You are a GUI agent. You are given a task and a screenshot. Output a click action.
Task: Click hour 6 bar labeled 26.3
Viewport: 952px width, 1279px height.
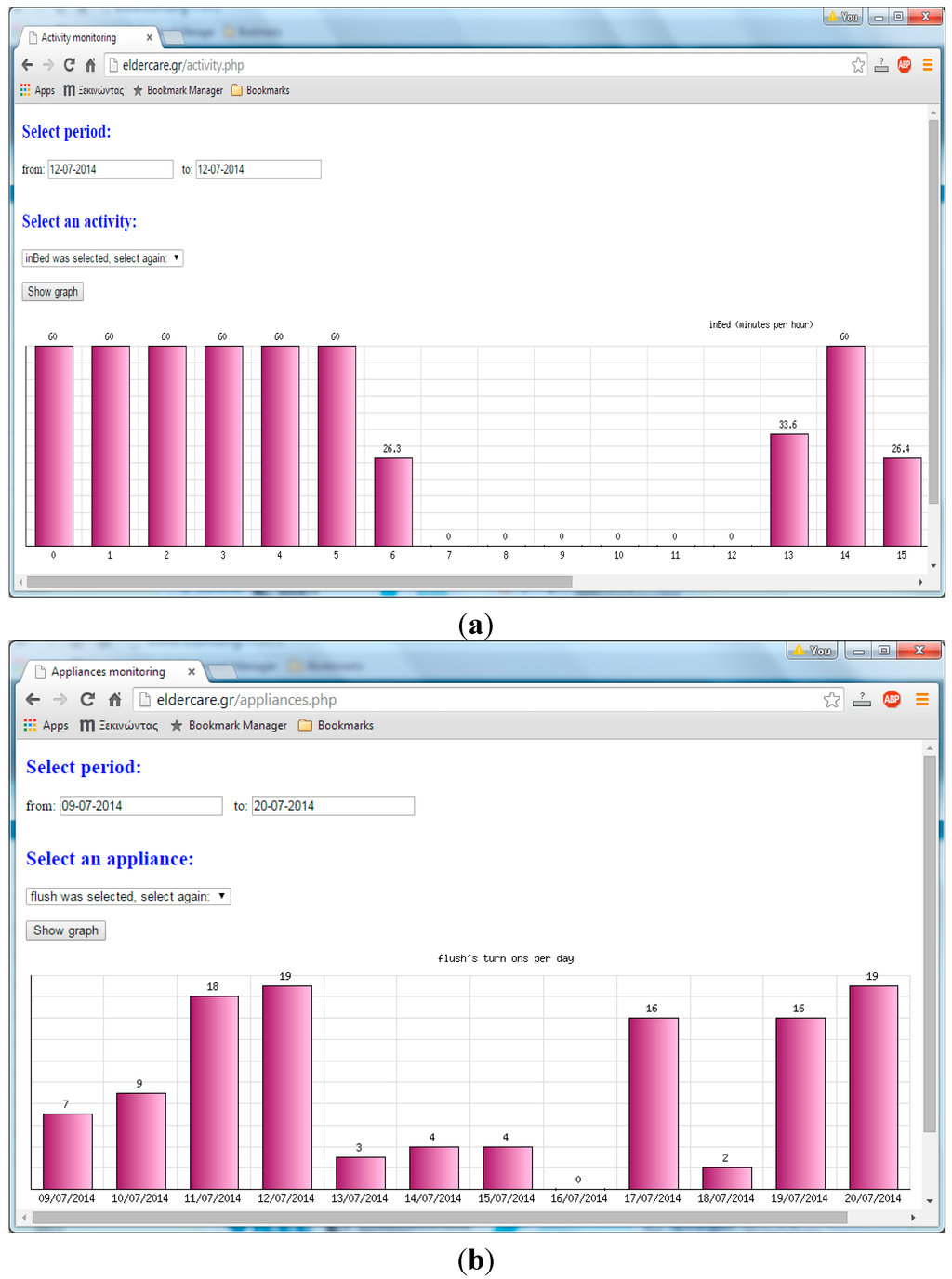click(x=393, y=502)
